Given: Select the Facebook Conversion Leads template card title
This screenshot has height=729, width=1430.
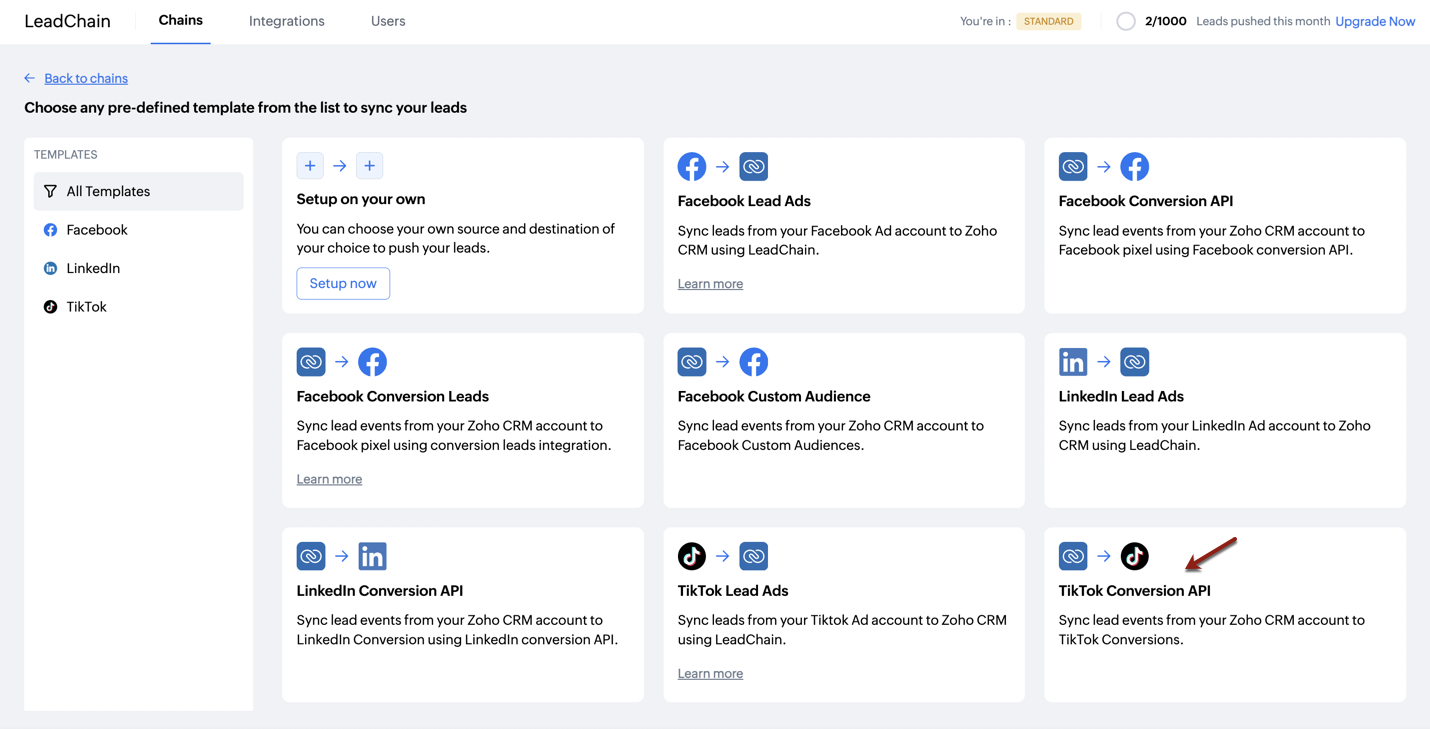Looking at the screenshot, I should click(x=392, y=396).
